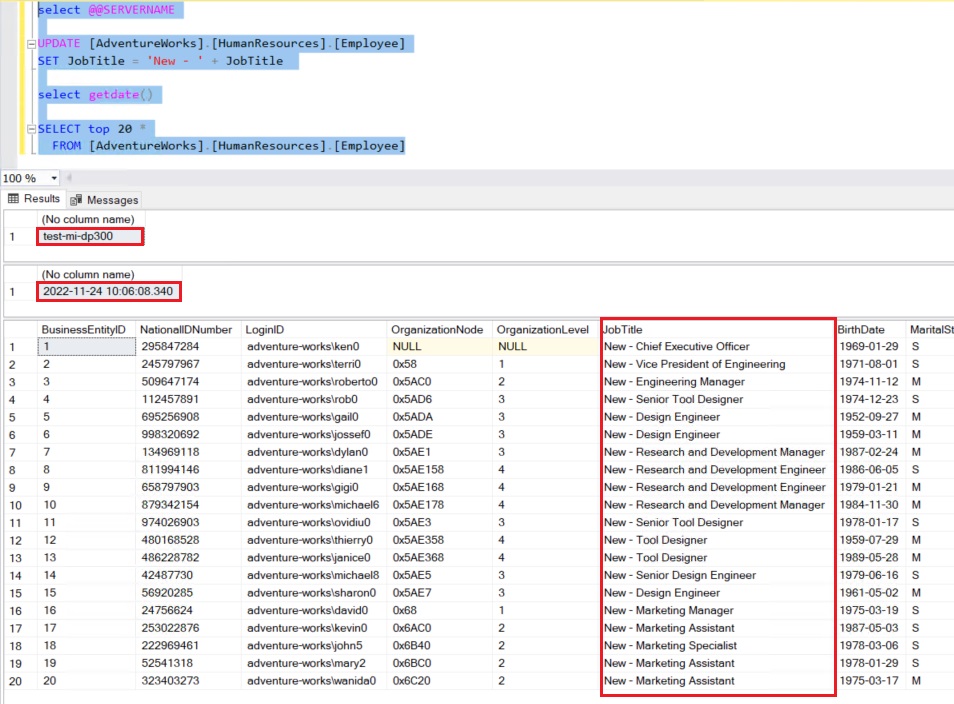Open the 100 % zoom dropdown
The width and height of the screenshot is (954, 704).
click(x=54, y=178)
